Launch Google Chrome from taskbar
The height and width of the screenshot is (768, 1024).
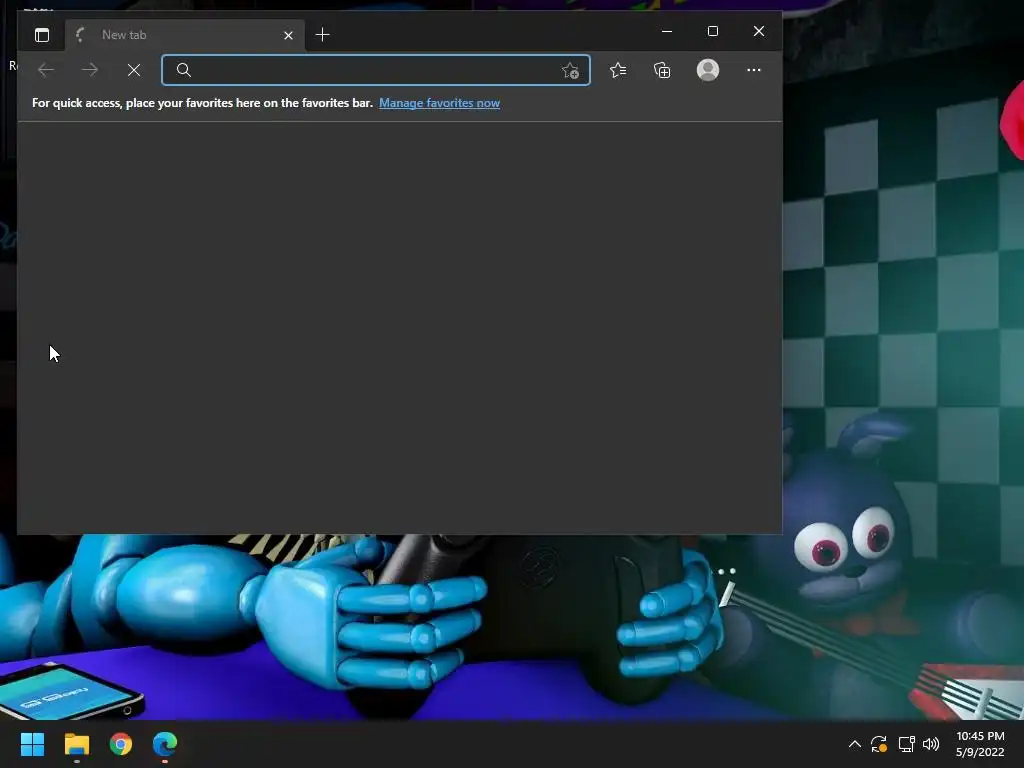(x=121, y=744)
